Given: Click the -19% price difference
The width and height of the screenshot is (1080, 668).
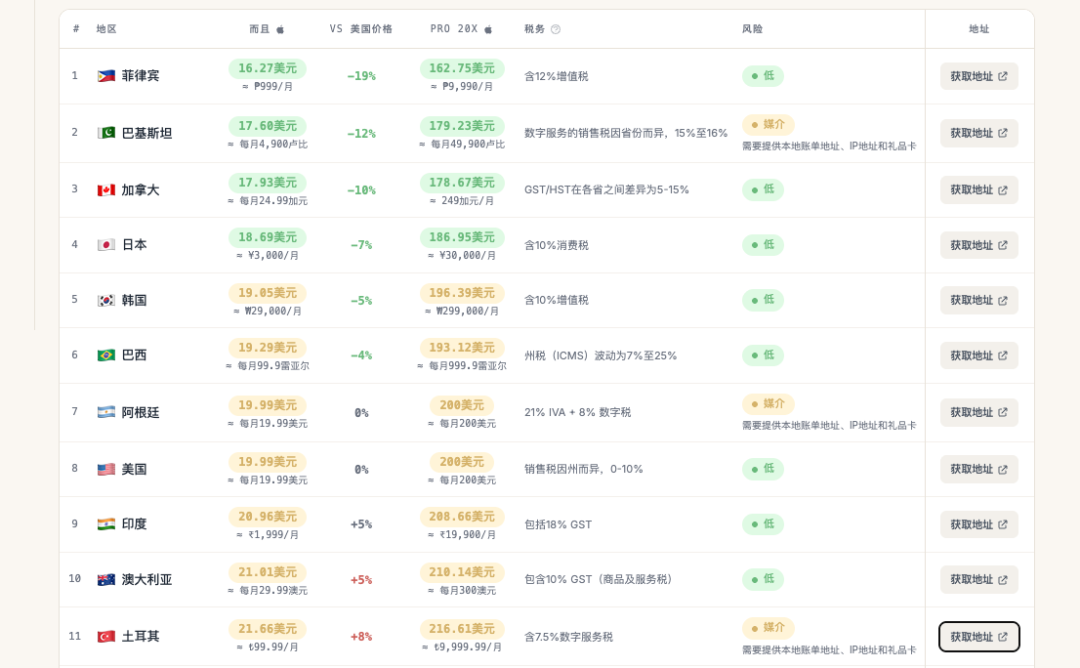Looking at the screenshot, I should coord(361,76).
